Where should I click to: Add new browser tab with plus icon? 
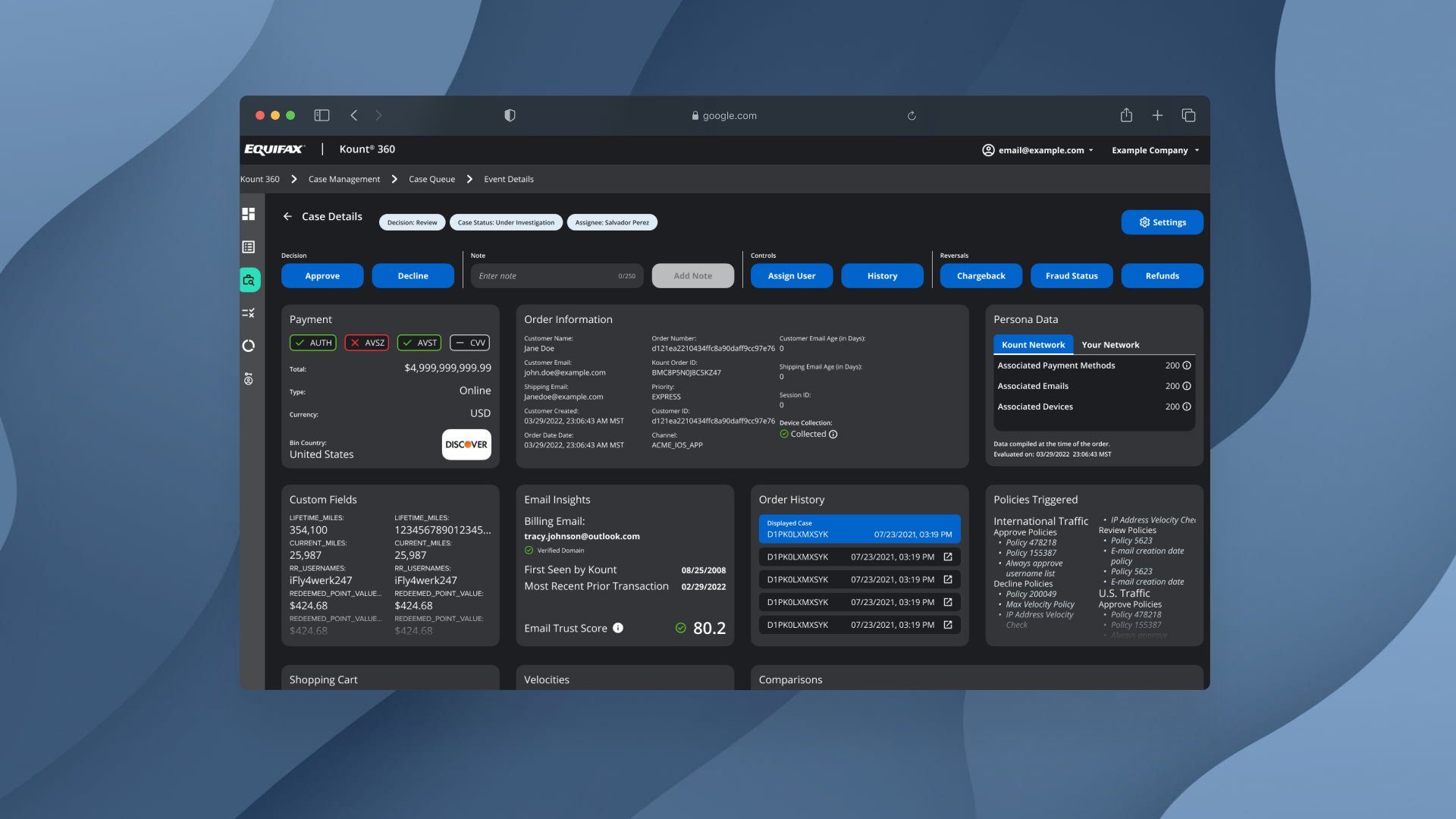[1157, 115]
